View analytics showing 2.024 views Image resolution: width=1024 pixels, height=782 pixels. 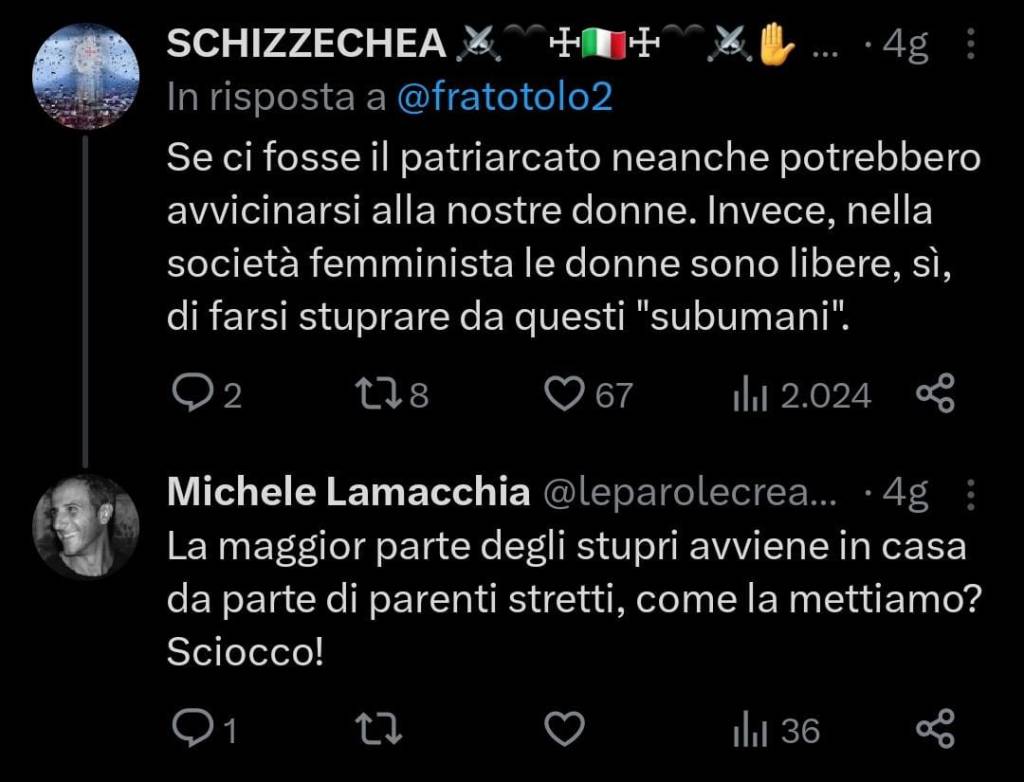tap(750, 397)
